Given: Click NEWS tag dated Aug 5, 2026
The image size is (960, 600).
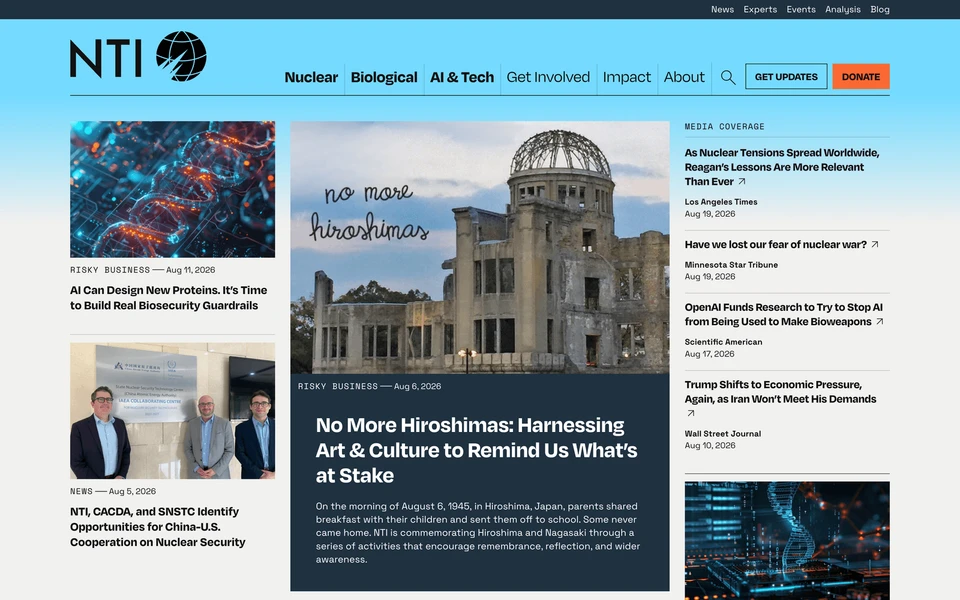Looking at the screenshot, I should click(x=81, y=492).
